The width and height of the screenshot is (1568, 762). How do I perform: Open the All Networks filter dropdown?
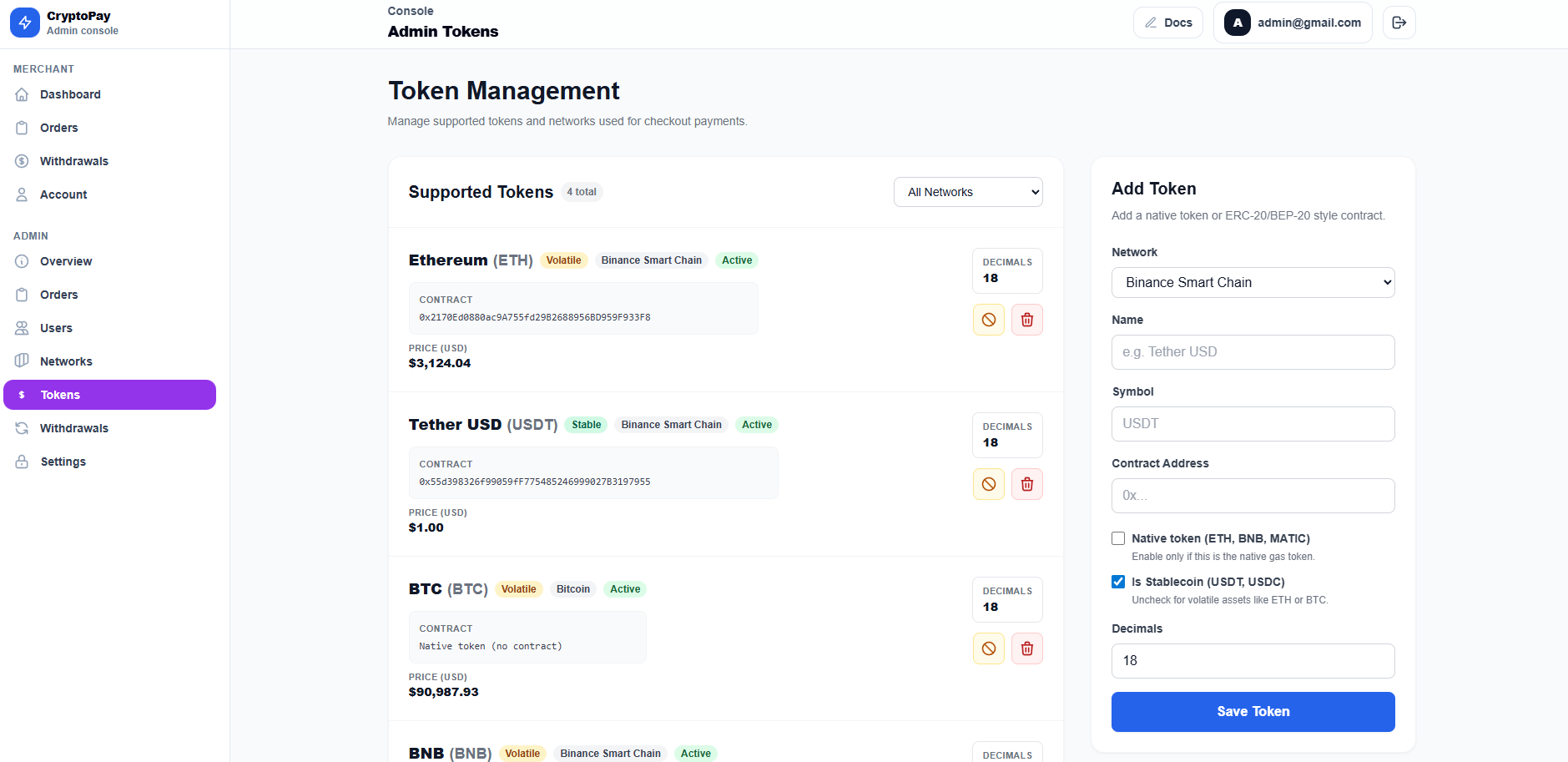point(967,192)
